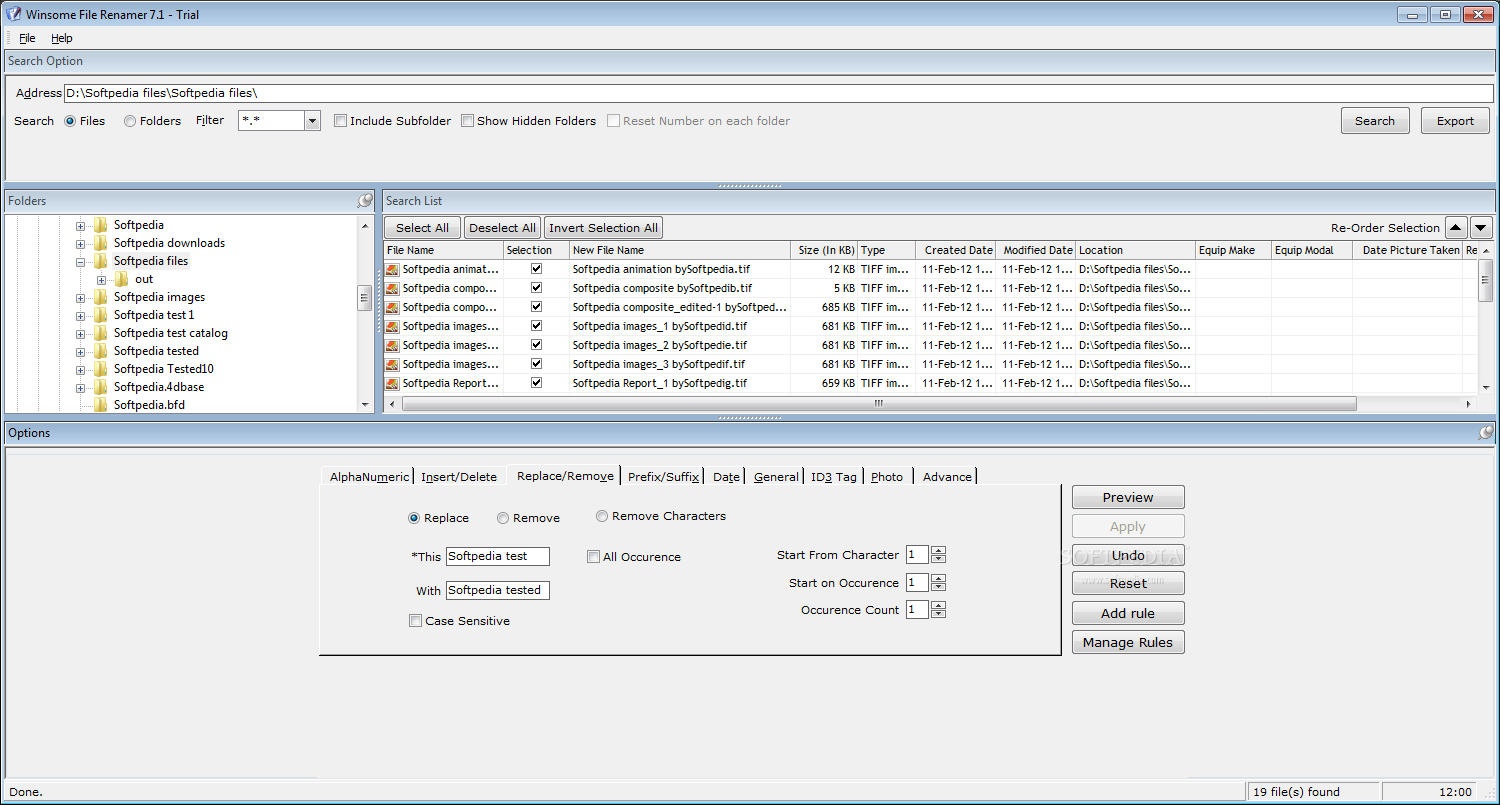Image resolution: width=1500 pixels, height=805 pixels.
Task: Click the Search List vertical scrollbar thumb
Action: (x=1485, y=280)
